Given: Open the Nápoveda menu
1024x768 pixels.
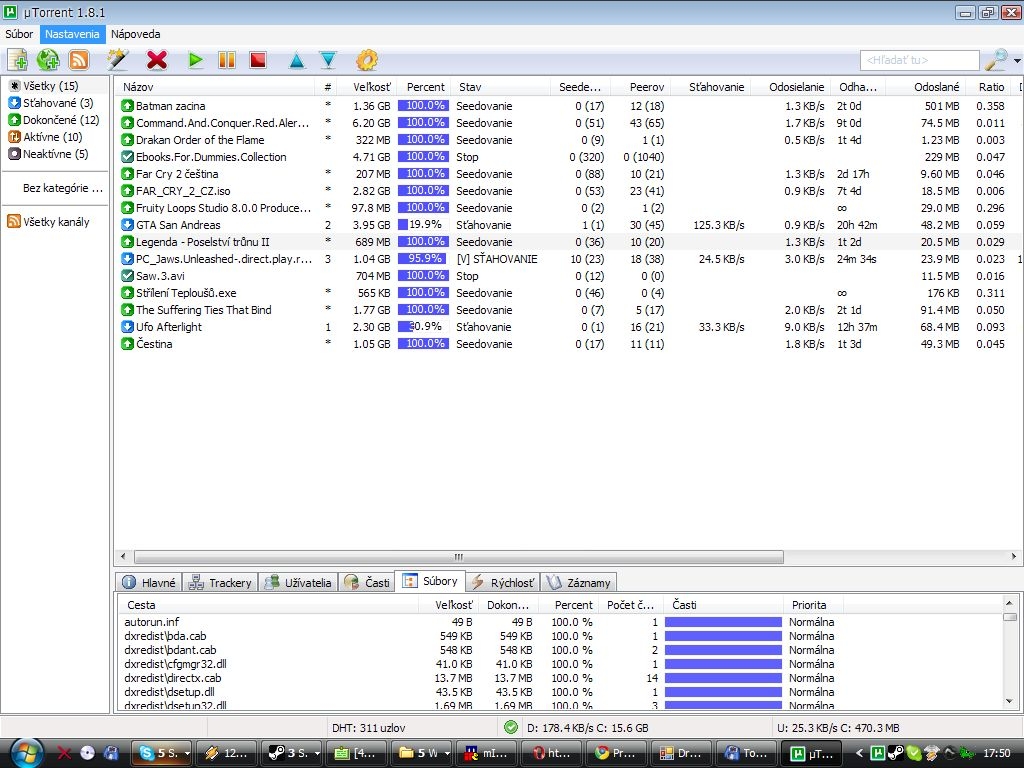Looking at the screenshot, I should 135,34.
